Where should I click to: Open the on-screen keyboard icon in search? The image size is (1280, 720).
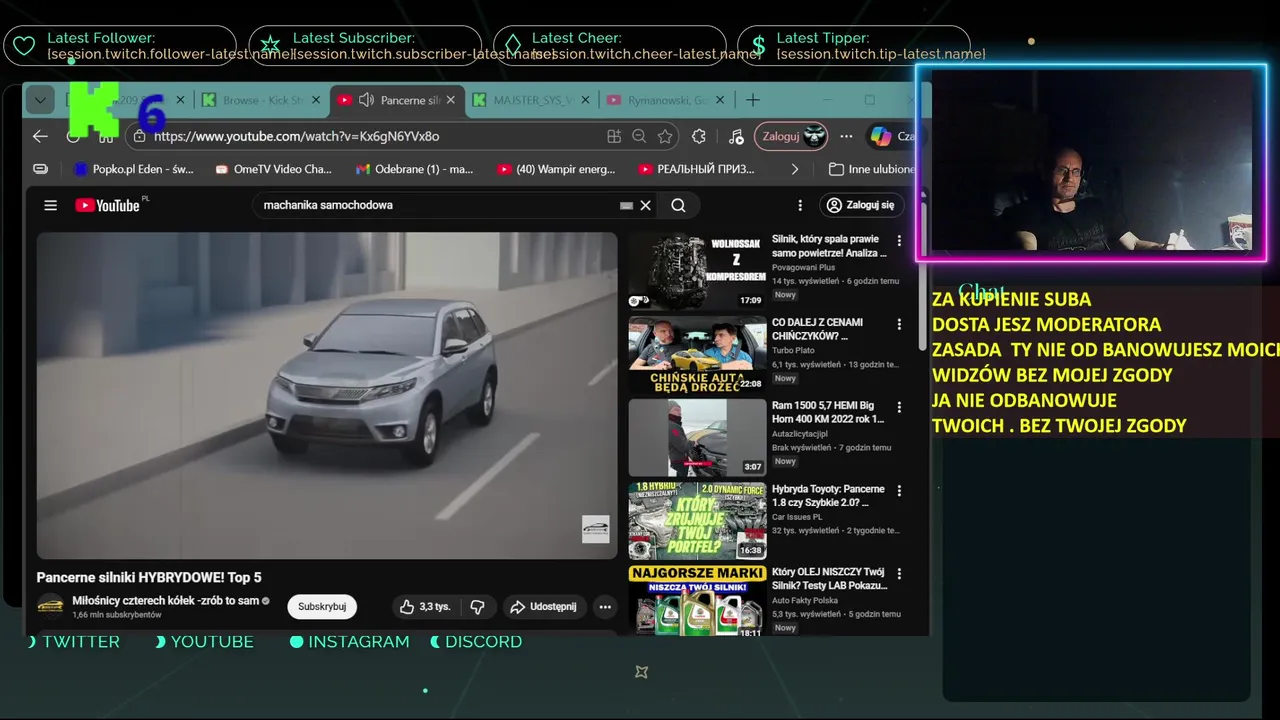click(x=626, y=205)
